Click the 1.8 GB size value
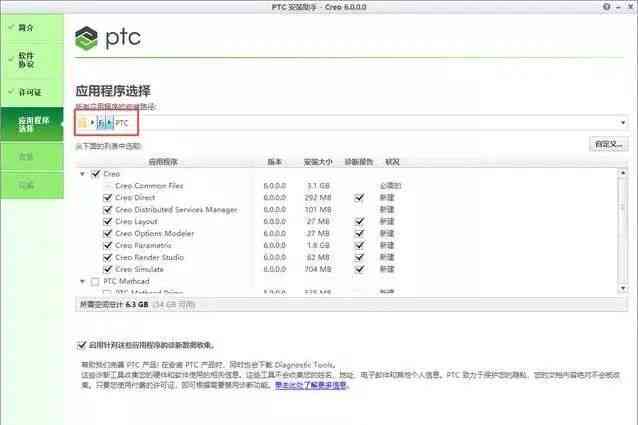The width and height of the screenshot is (638, 425). click(318, 245)
